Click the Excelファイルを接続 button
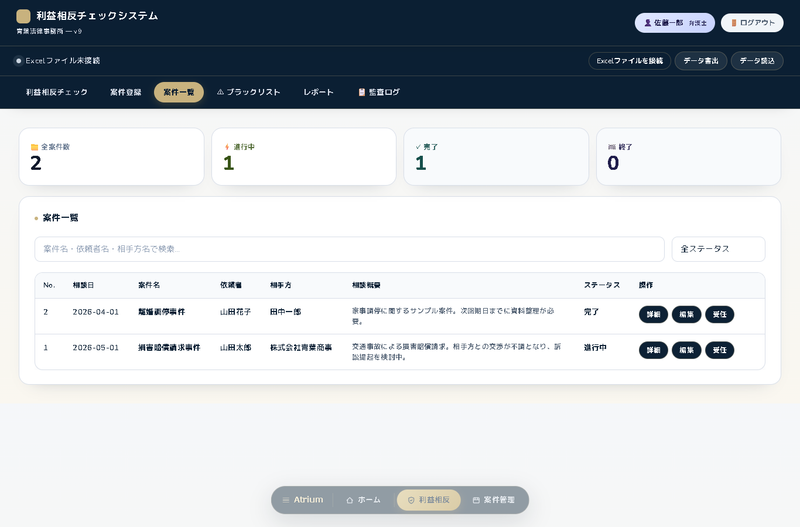The image size is (800, 527). point(630,61)
